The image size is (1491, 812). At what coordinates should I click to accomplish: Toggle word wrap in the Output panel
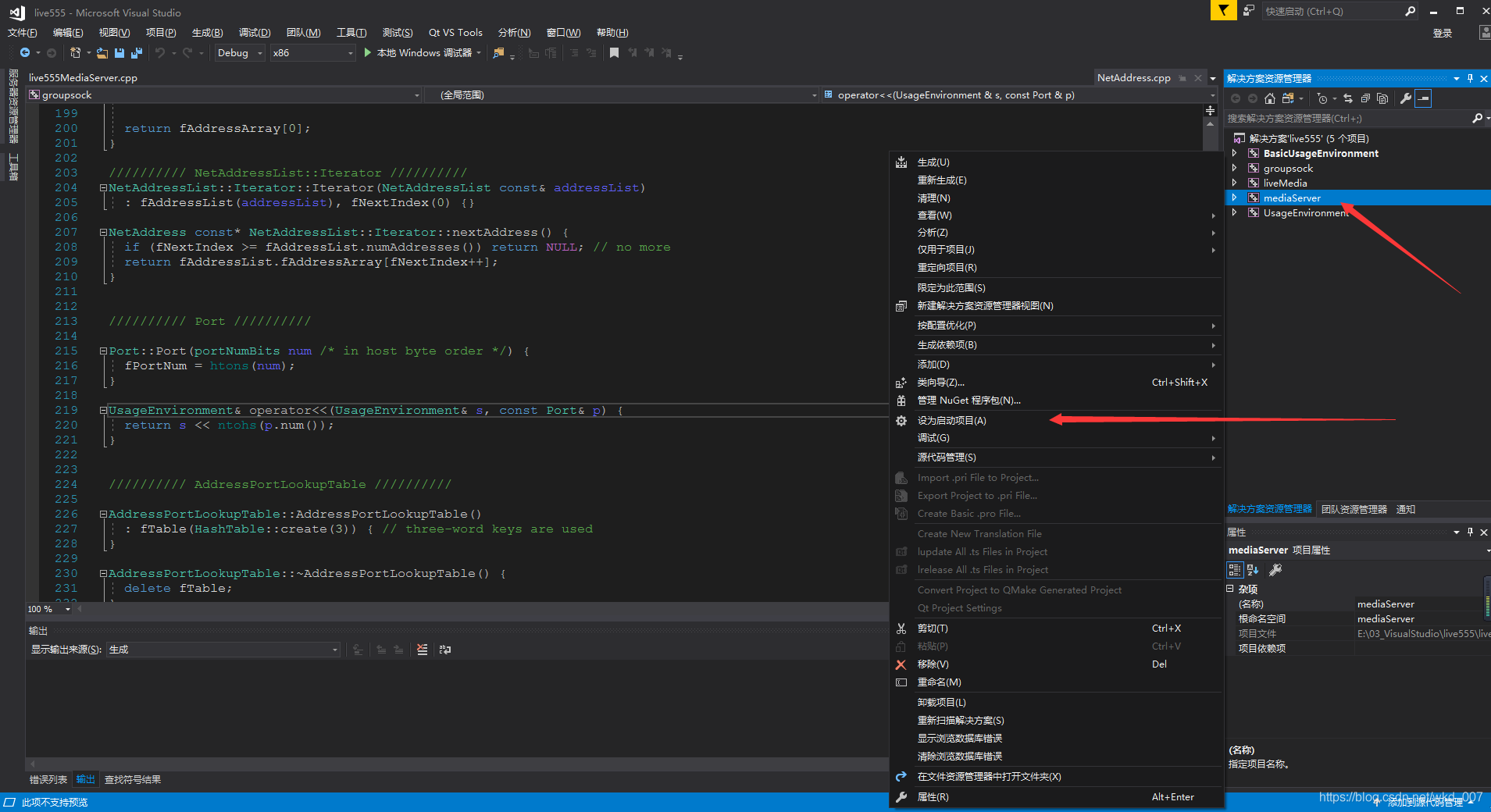pyautogui.click(x=445, y=649)
